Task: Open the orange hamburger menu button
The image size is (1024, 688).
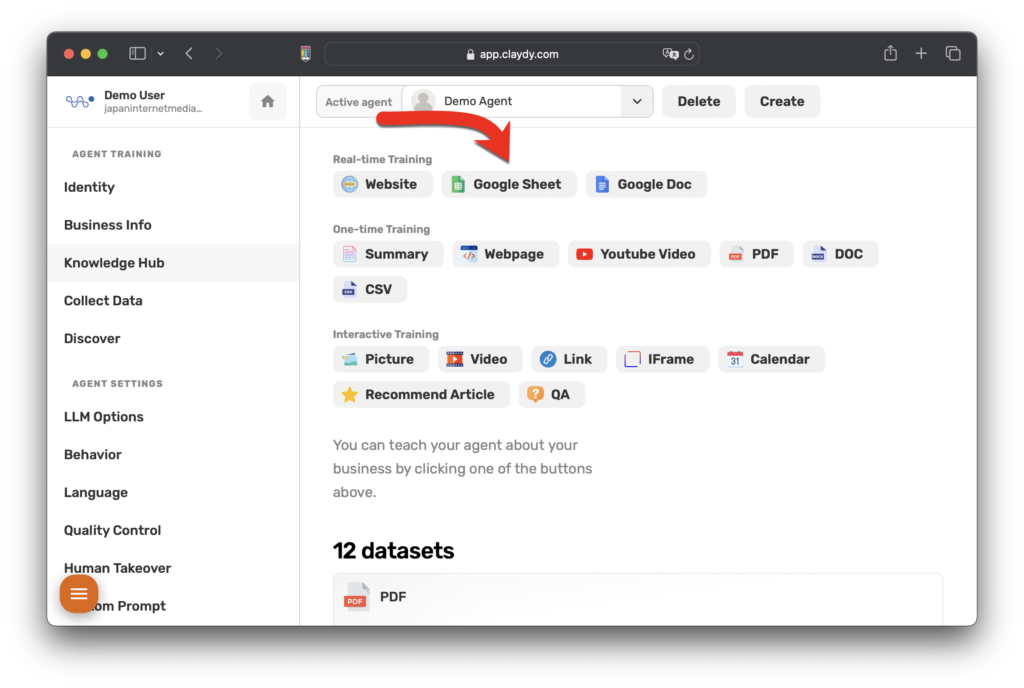Action: point(79,594)
